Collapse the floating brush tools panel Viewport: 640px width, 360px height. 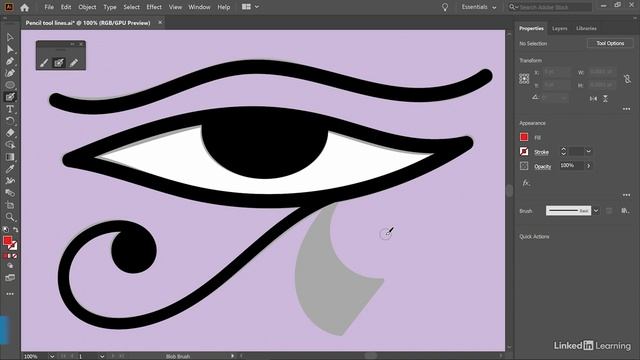tap(72, 44)
